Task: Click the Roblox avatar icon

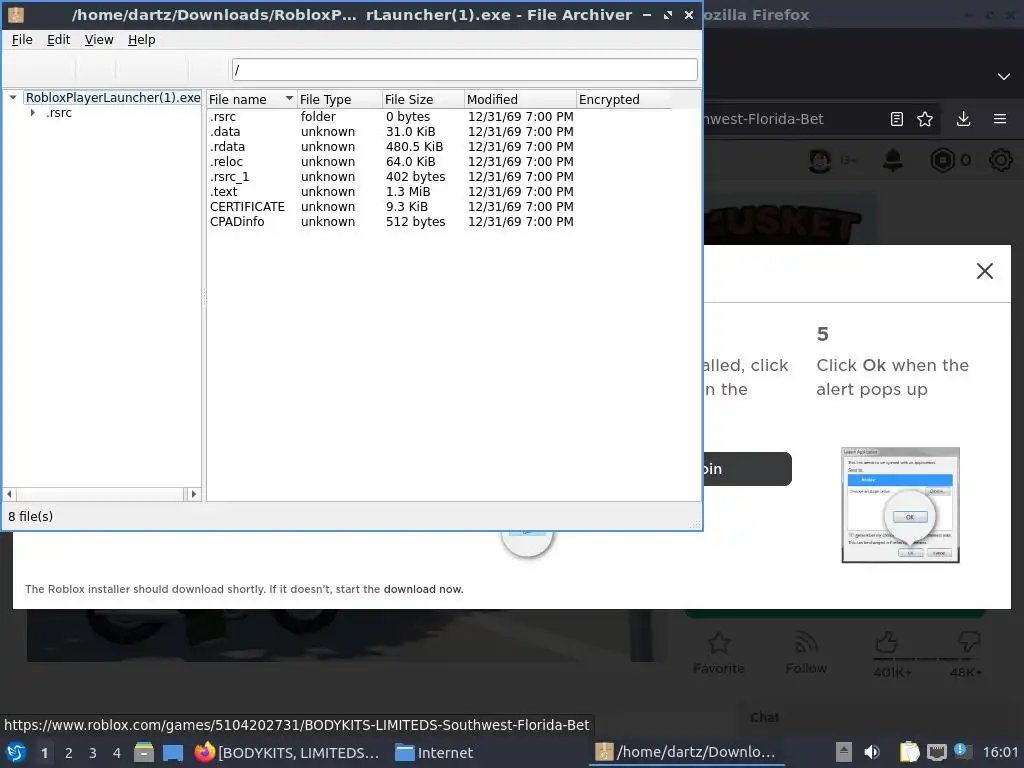Action: point(820,160)
